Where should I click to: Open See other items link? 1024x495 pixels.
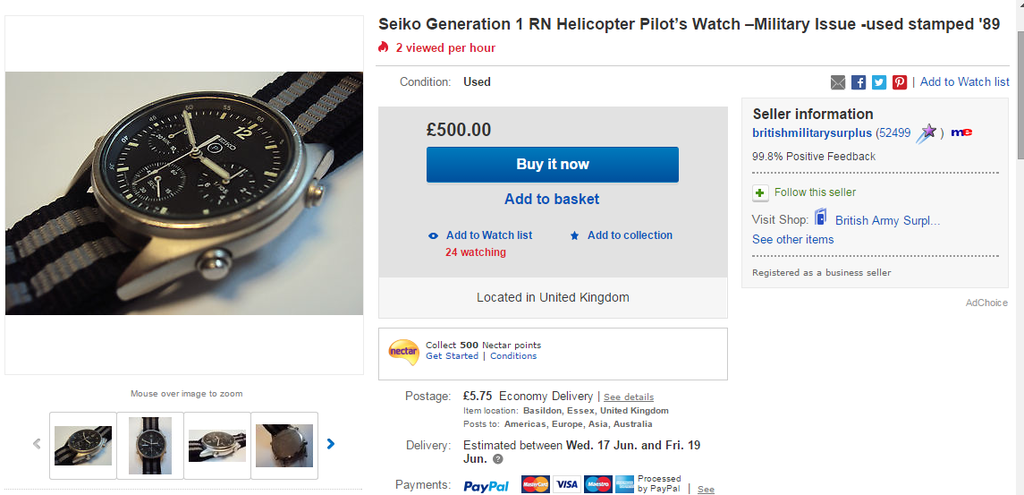[793, 239]
